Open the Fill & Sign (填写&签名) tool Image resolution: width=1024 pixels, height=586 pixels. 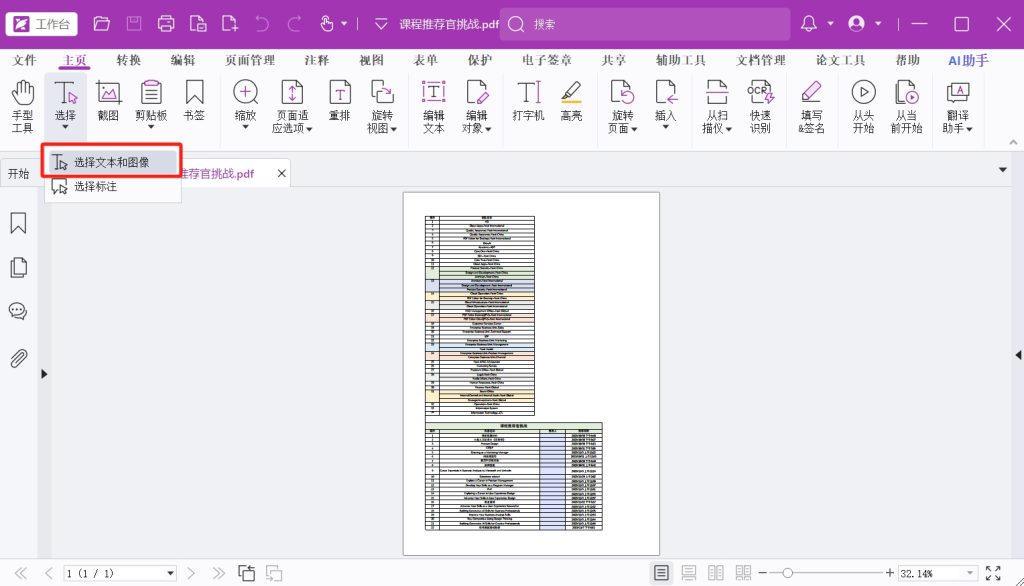tap(811, 107)
